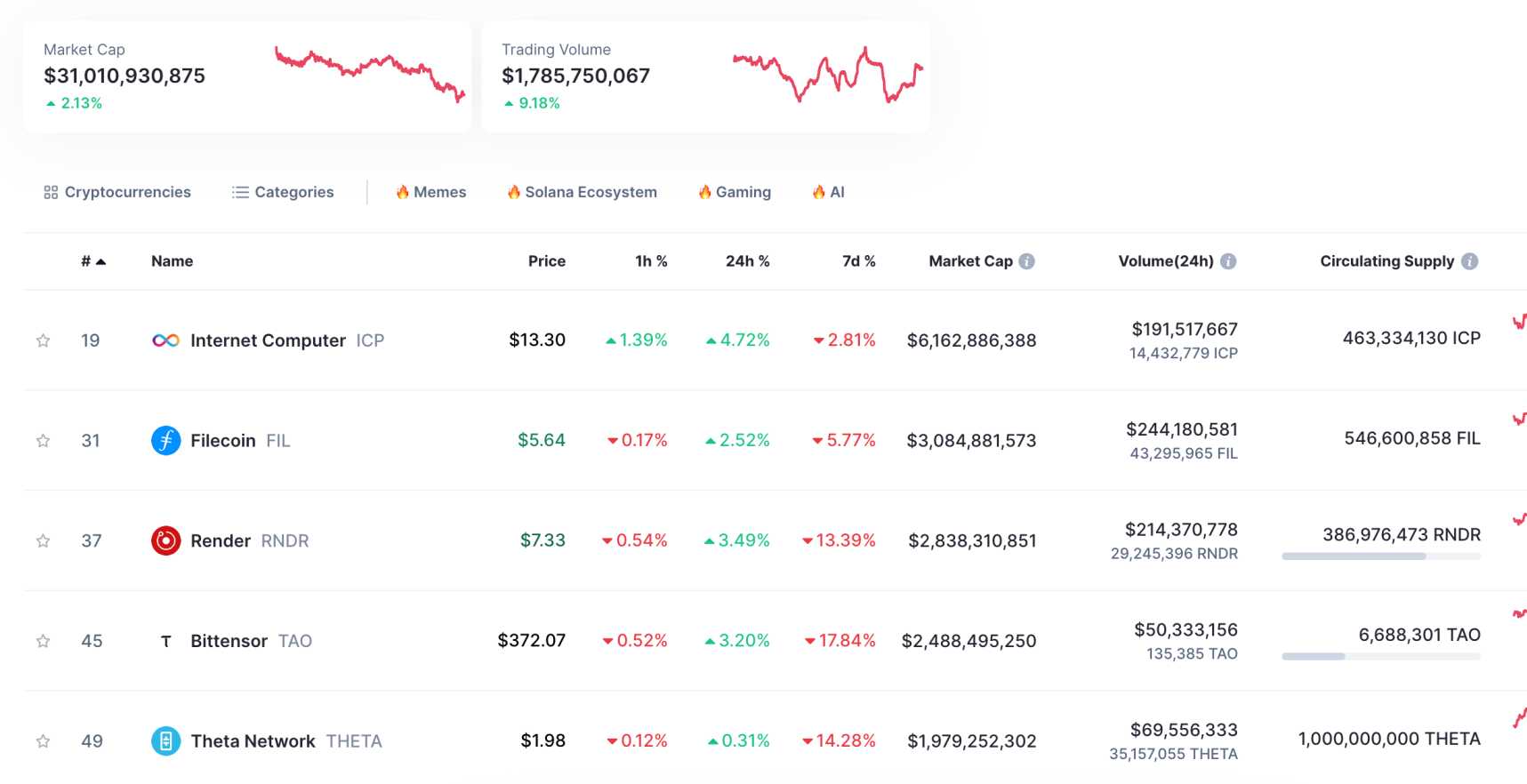Click Render price $7.33

(x=542, y=540)
